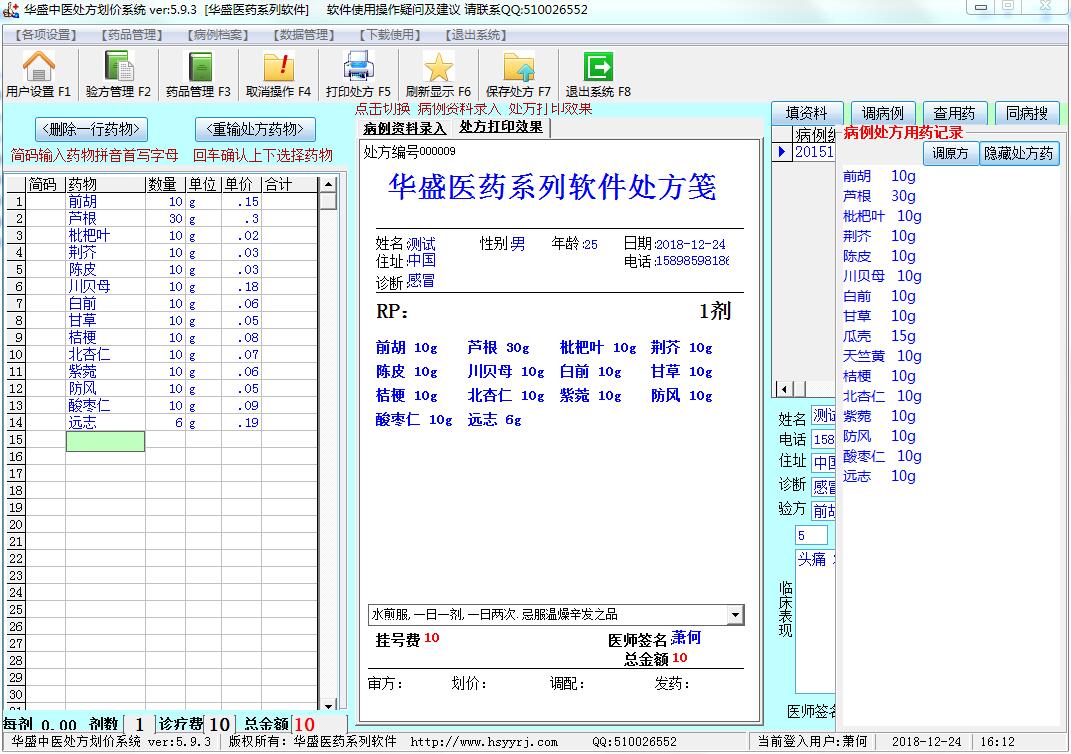1071x754 pixels.
Task: Click the 剂数 field in the bottom bar
Action: (x=139, y=724)
